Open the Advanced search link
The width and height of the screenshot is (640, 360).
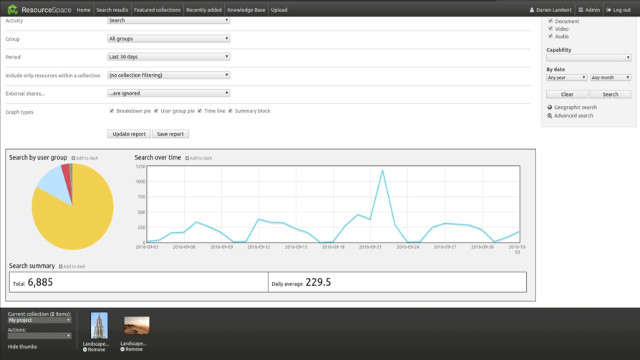[573, 116]
